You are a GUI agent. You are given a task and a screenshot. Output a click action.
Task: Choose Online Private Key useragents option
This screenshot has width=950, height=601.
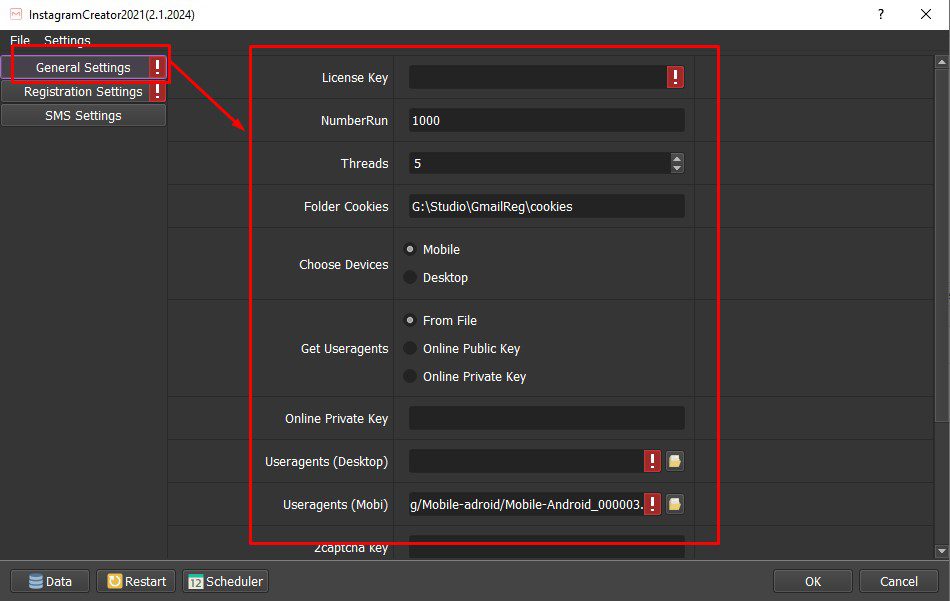click(410, 376)
